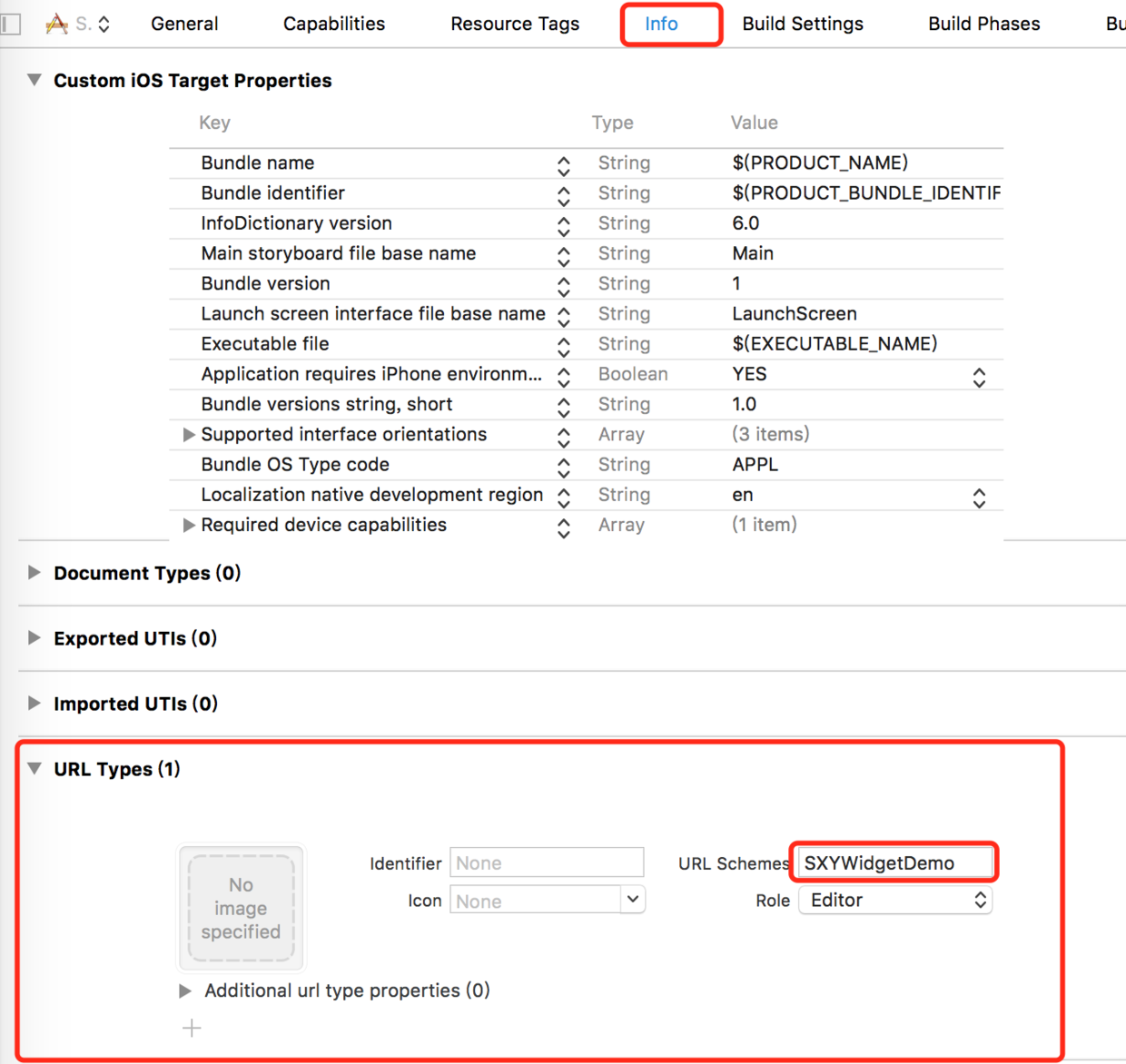Select the Info tab
The width and height of the screenshot is (1126, 1064).
tap(661, 24)
